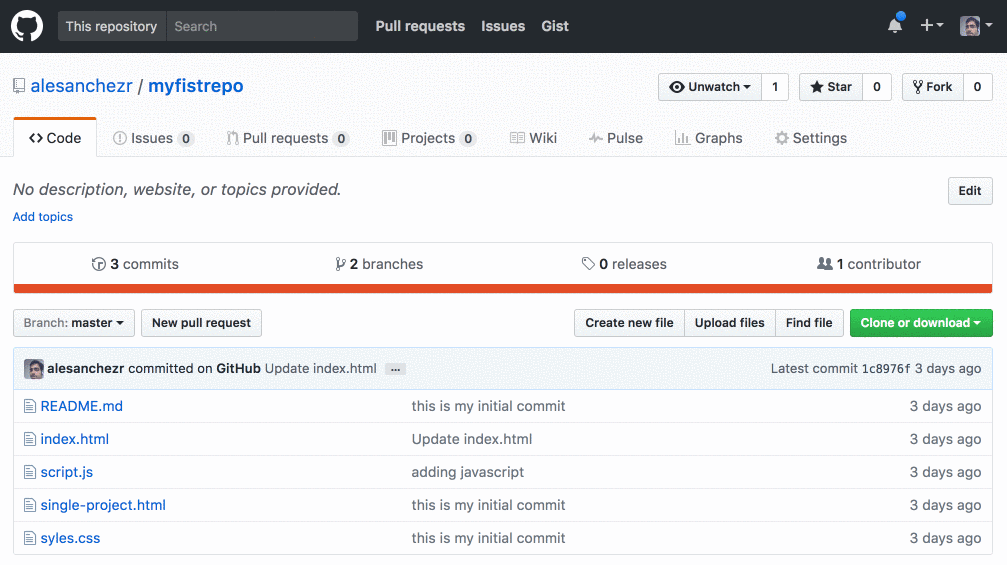Open Clone or download dropdown

[921, 323]
